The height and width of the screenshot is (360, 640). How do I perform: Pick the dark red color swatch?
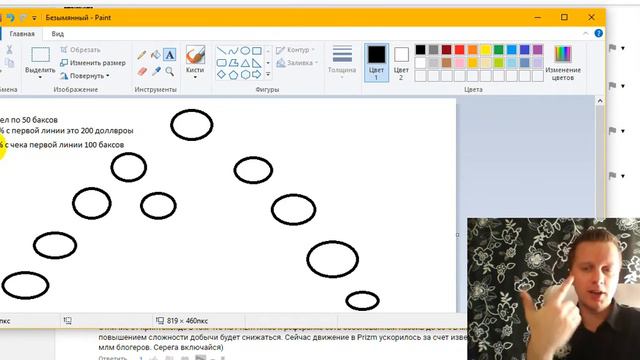pos(446,50)
